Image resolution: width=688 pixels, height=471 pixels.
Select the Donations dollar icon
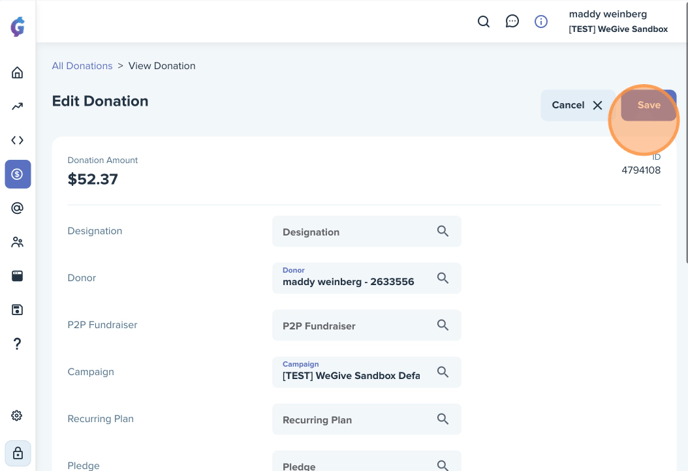point(18,174)
